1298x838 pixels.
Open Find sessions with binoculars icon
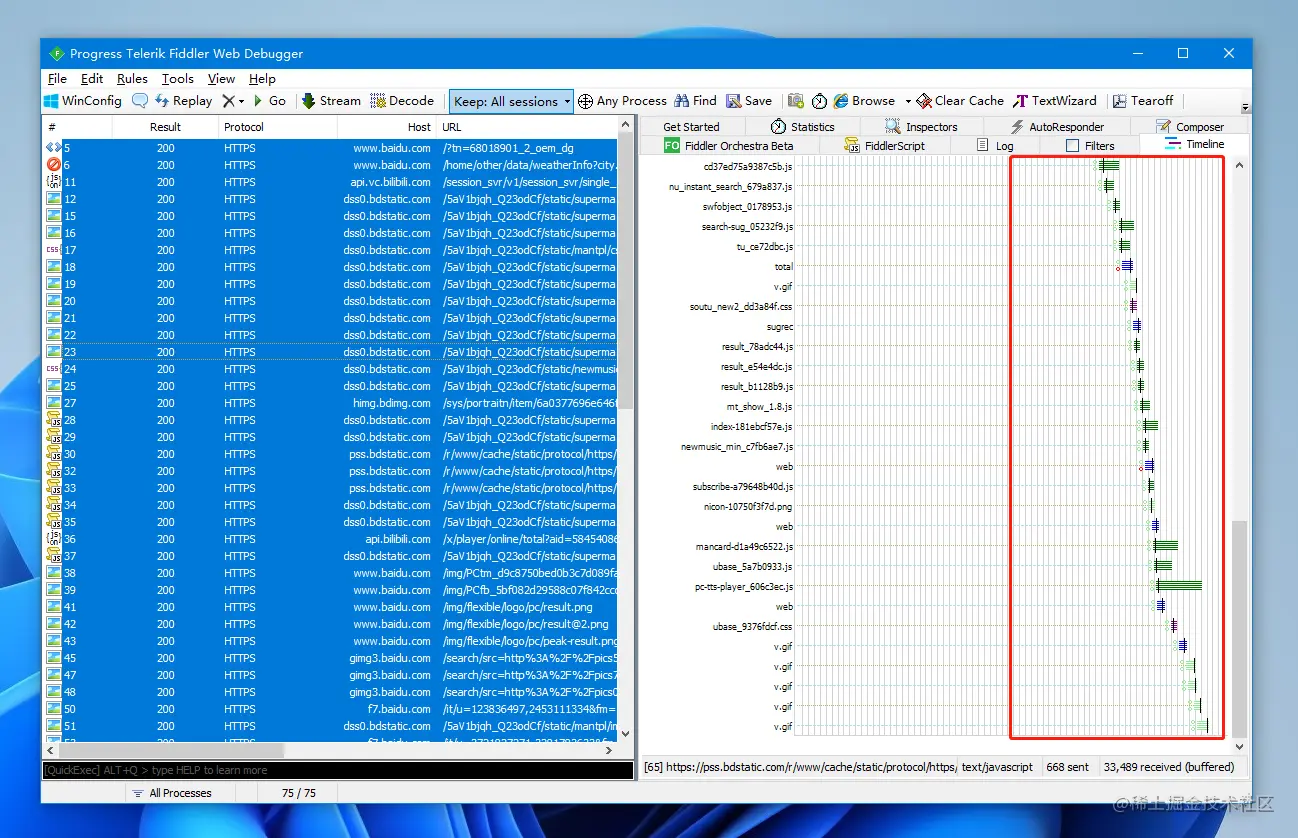(695, 101)
